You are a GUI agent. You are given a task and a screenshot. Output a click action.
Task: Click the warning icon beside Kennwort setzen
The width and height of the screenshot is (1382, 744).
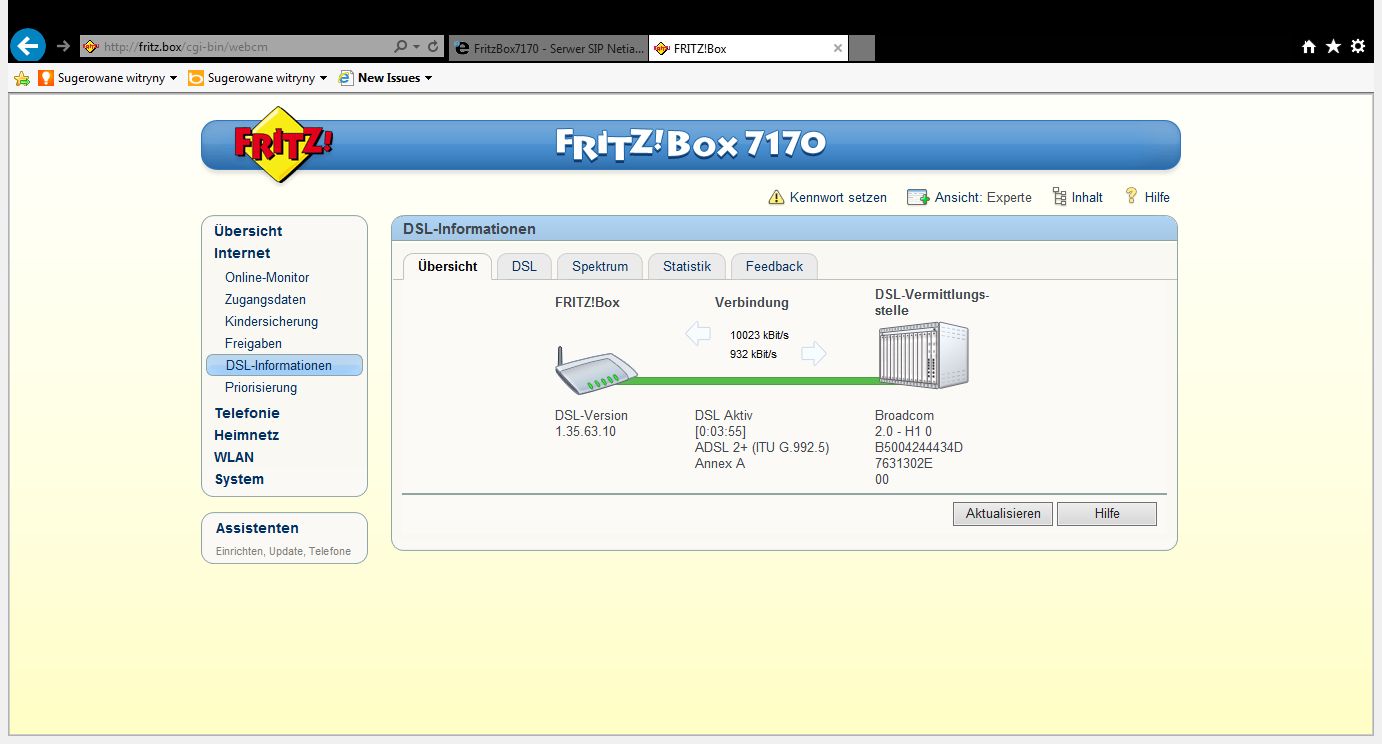(776, 197)
